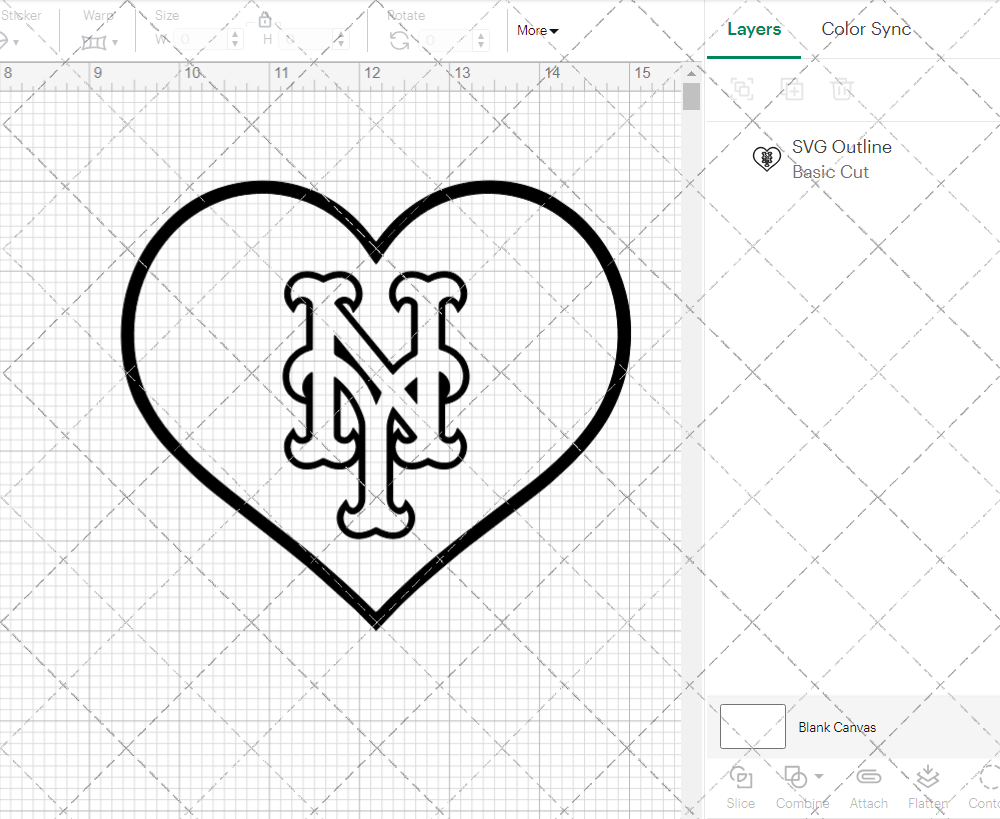This screenshot has height=819, width=1000.
Task: Open the More dropdown menu
Action: pyautogui.click(x=537, y=30)
